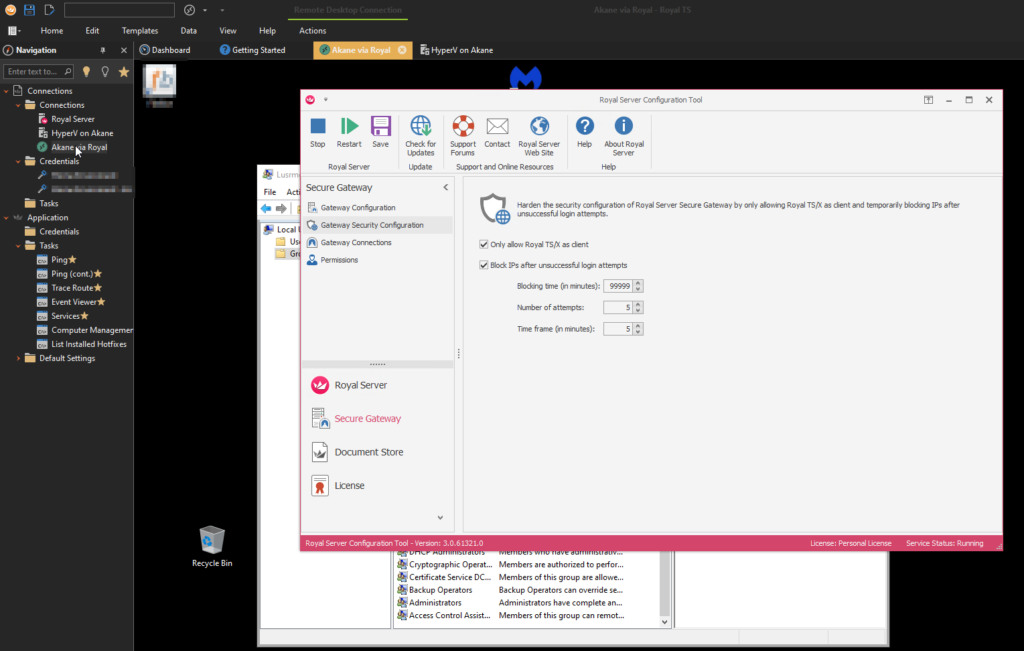This screenshot has height=651, width=1024.
Task: Select the Ping (cont.) task
Action: click(69, 274)
